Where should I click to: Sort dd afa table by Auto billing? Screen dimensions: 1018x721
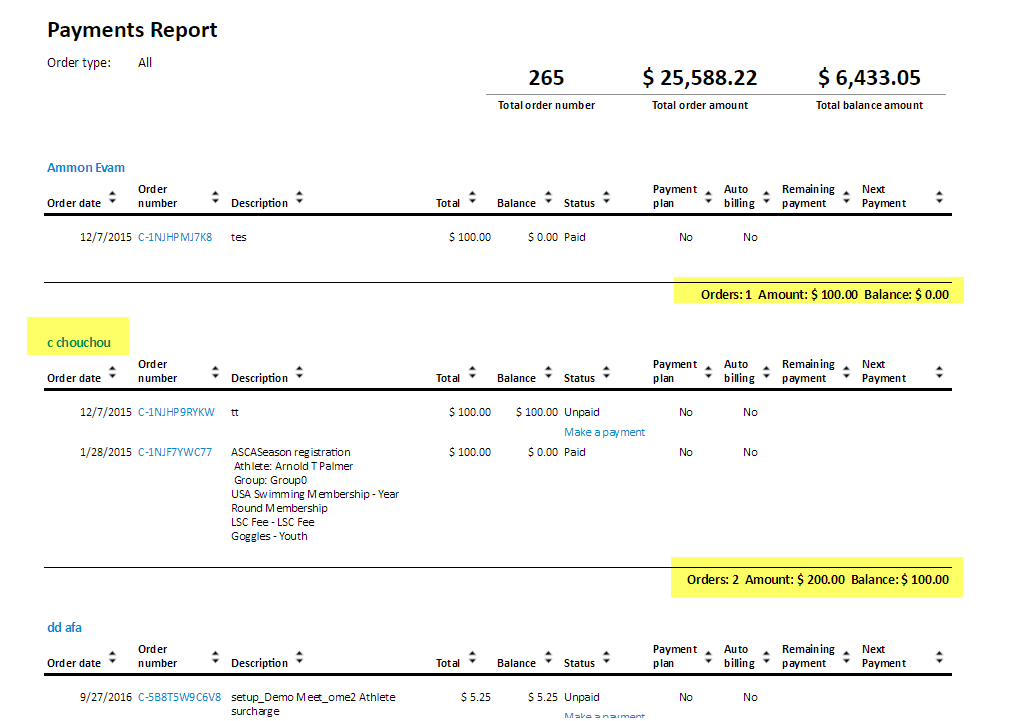click(x=766, y=657)
